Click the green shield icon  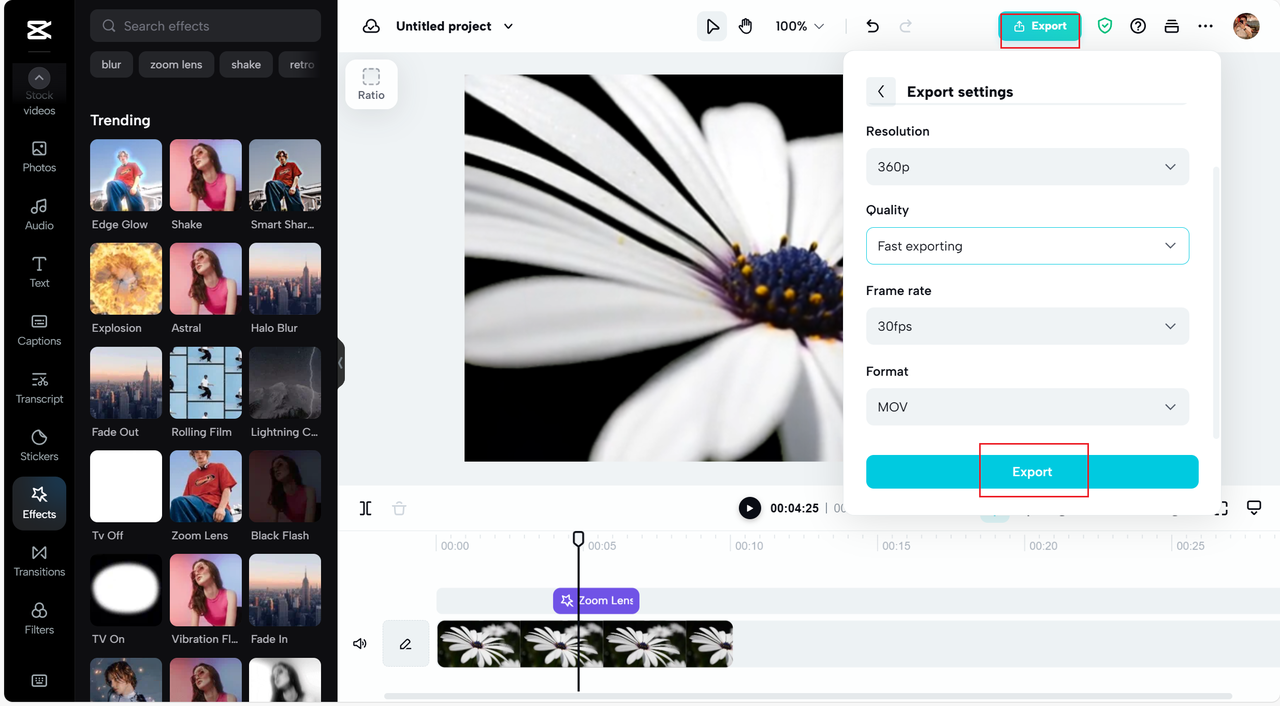(x=1105, y=26)
